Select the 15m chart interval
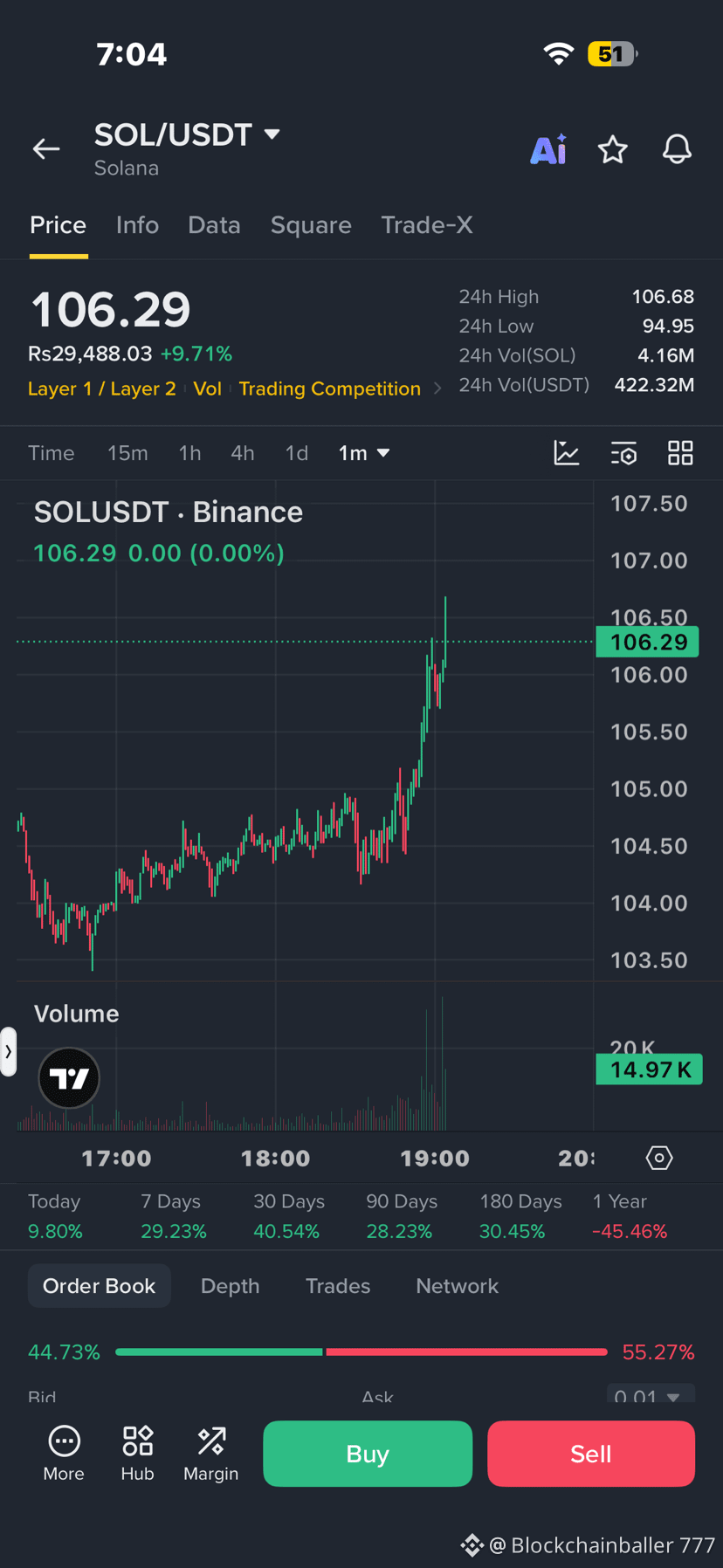Screen dimensions: 723x1568 pyautogui.click(x=127, y=453)
